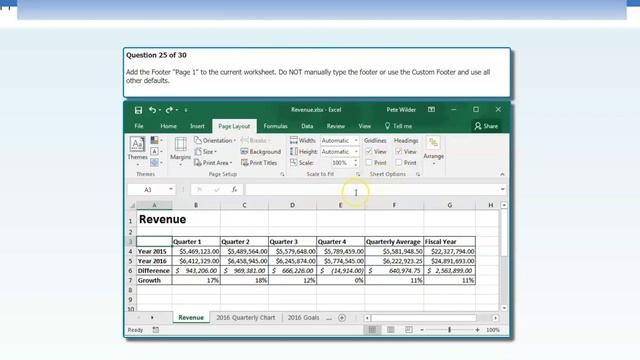640x360 pixels.
Task: Open the Breaks dropdown
Action: pos(256,140)
